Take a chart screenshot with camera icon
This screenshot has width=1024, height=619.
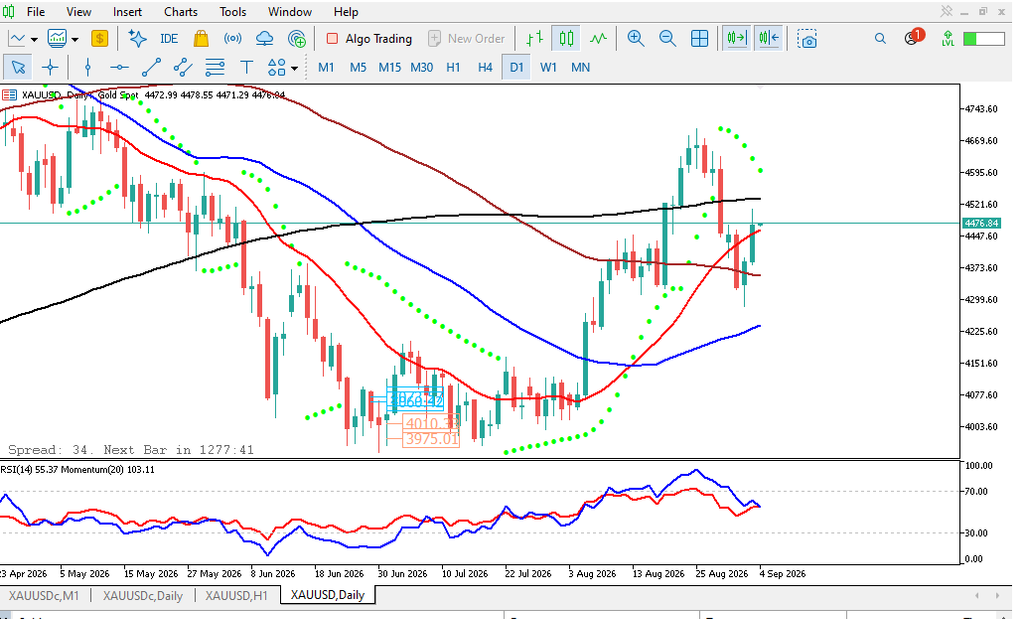pyautogui.click(x=807, y=39)
